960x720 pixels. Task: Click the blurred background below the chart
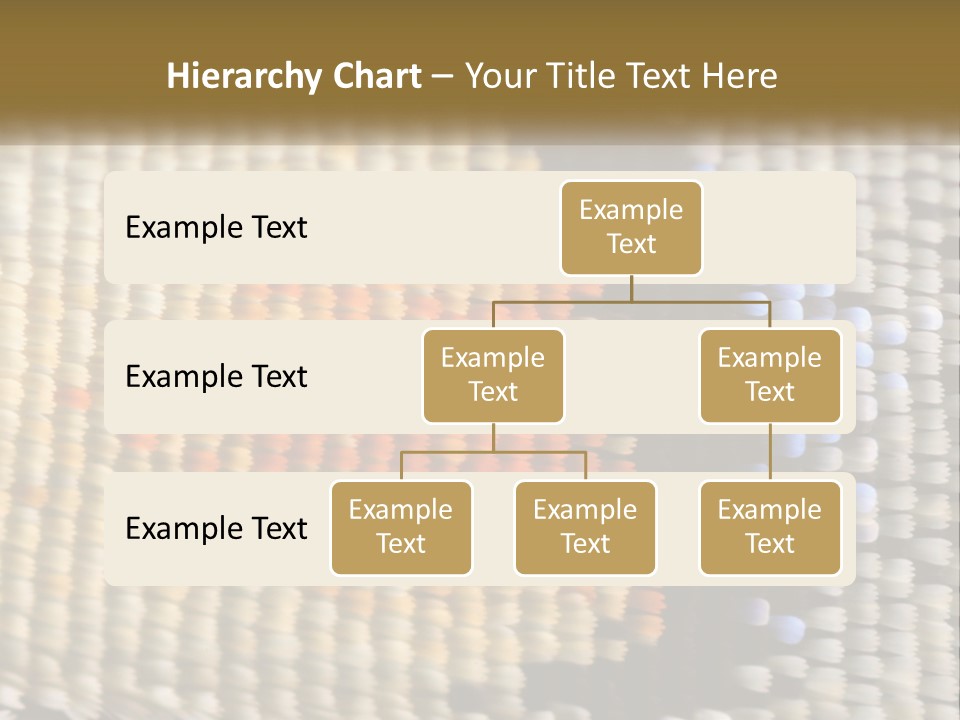480,650
